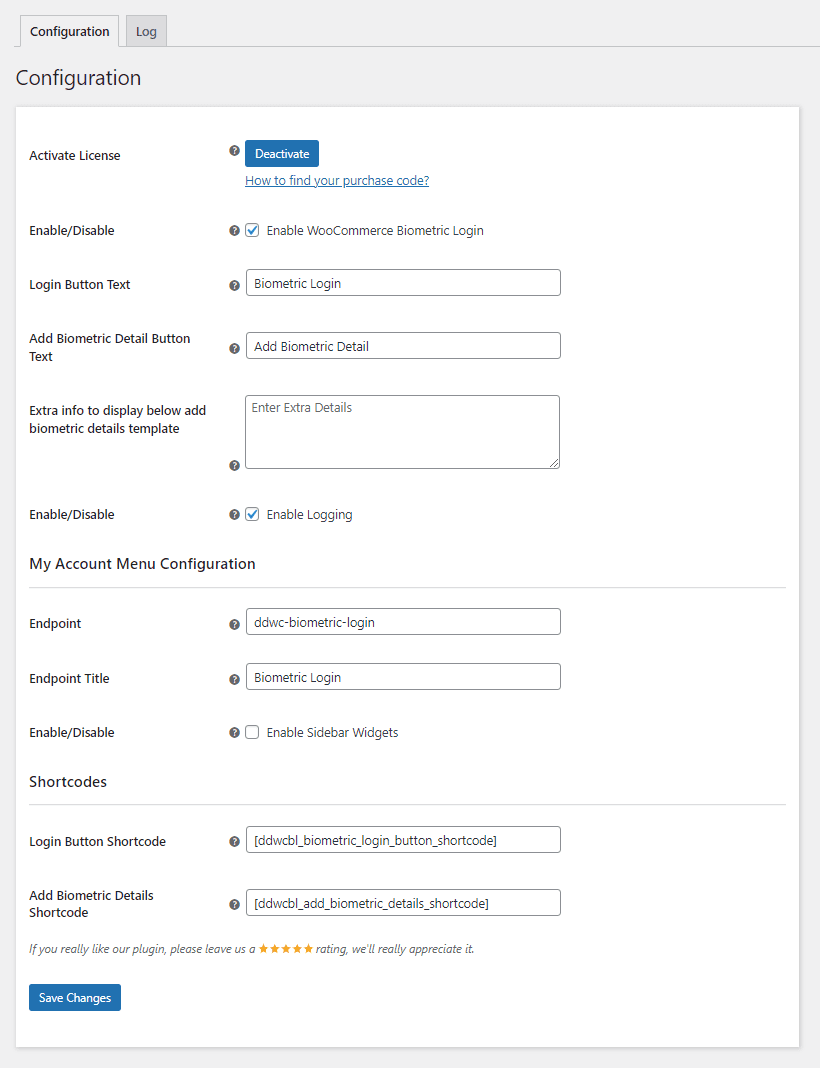The height and width of the screenshot is (1069, 821).
Task: Click the Deactivate license button
Action: 282,153
